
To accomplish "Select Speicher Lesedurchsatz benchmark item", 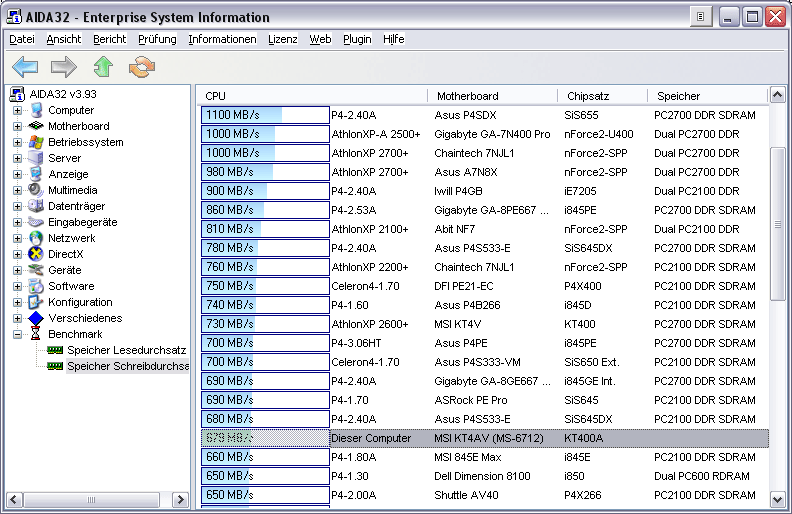I will (x=126, y=350).
